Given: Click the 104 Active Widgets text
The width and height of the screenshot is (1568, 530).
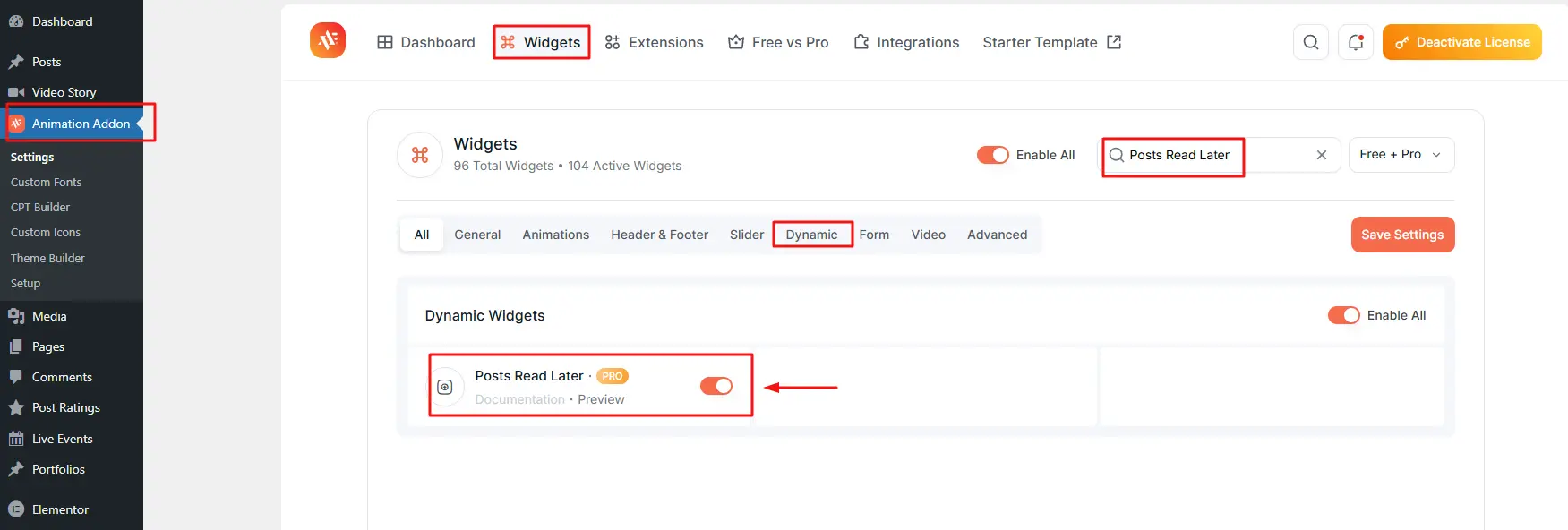Looking at the screenshot, I should pyautogui.click(x=625, y=166).
